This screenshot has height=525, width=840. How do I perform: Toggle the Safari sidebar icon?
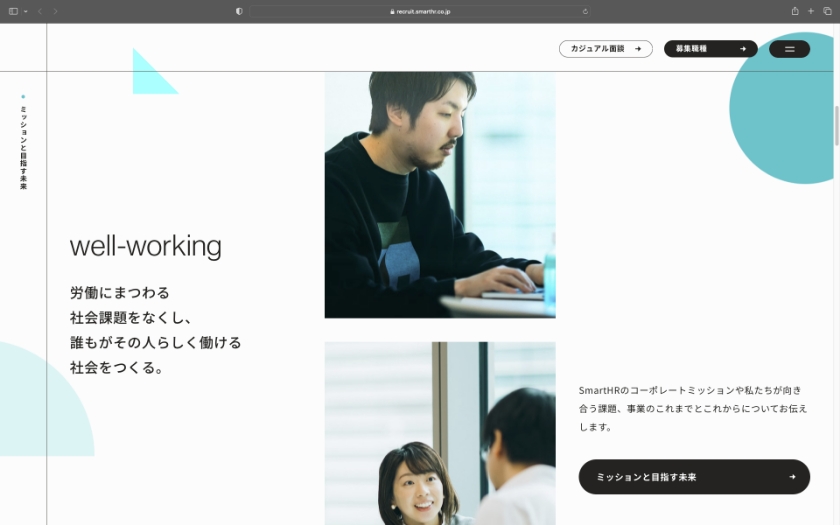[13, 11]
